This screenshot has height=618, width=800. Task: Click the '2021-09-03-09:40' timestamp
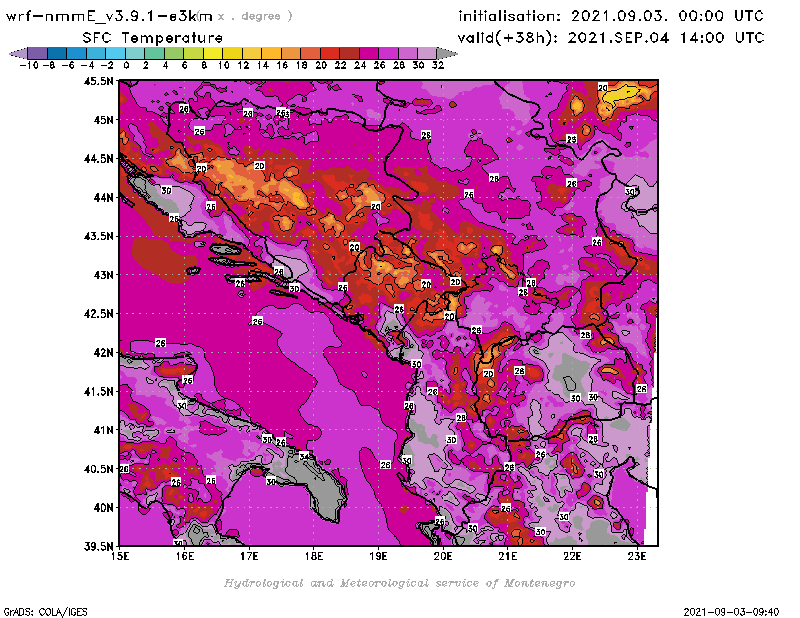point(731,612)
